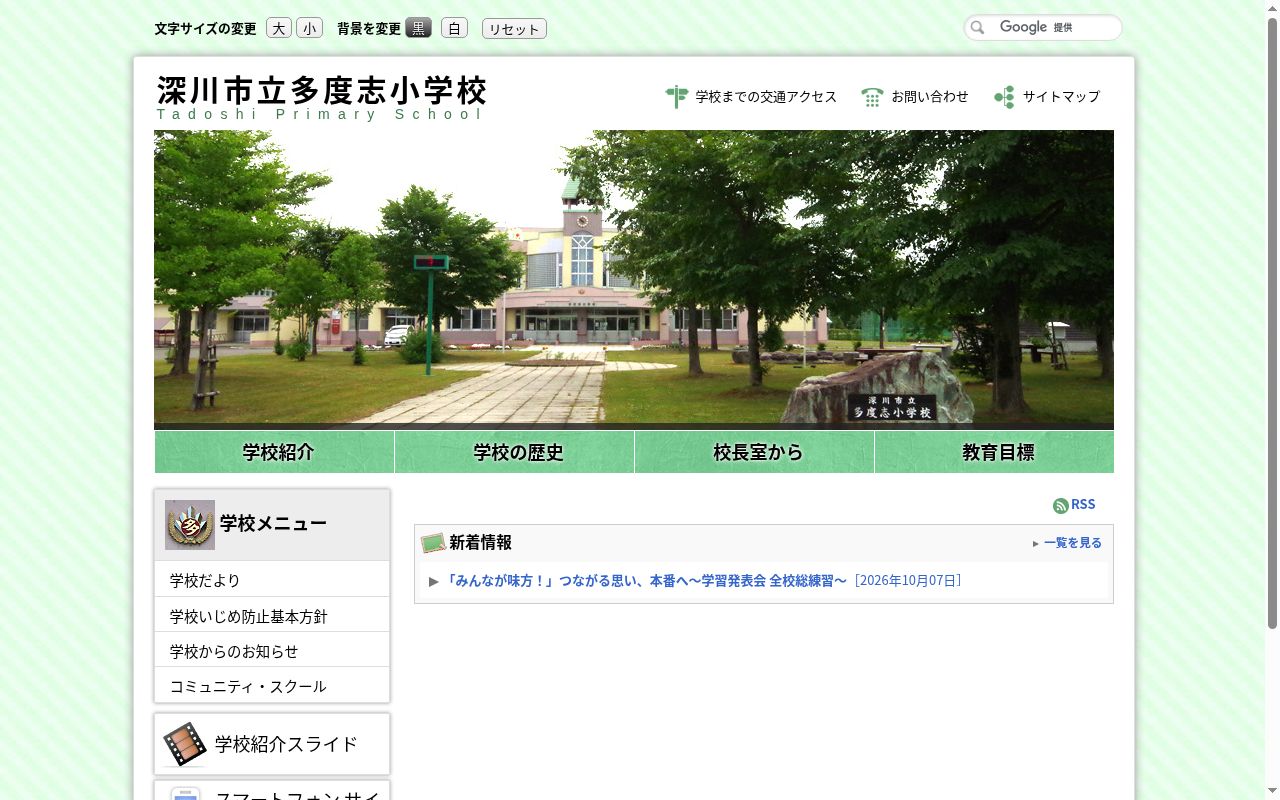1280x800 pixels.
Task: Open the 教育目標 navigation tab
Action: (x=995, y=452)
